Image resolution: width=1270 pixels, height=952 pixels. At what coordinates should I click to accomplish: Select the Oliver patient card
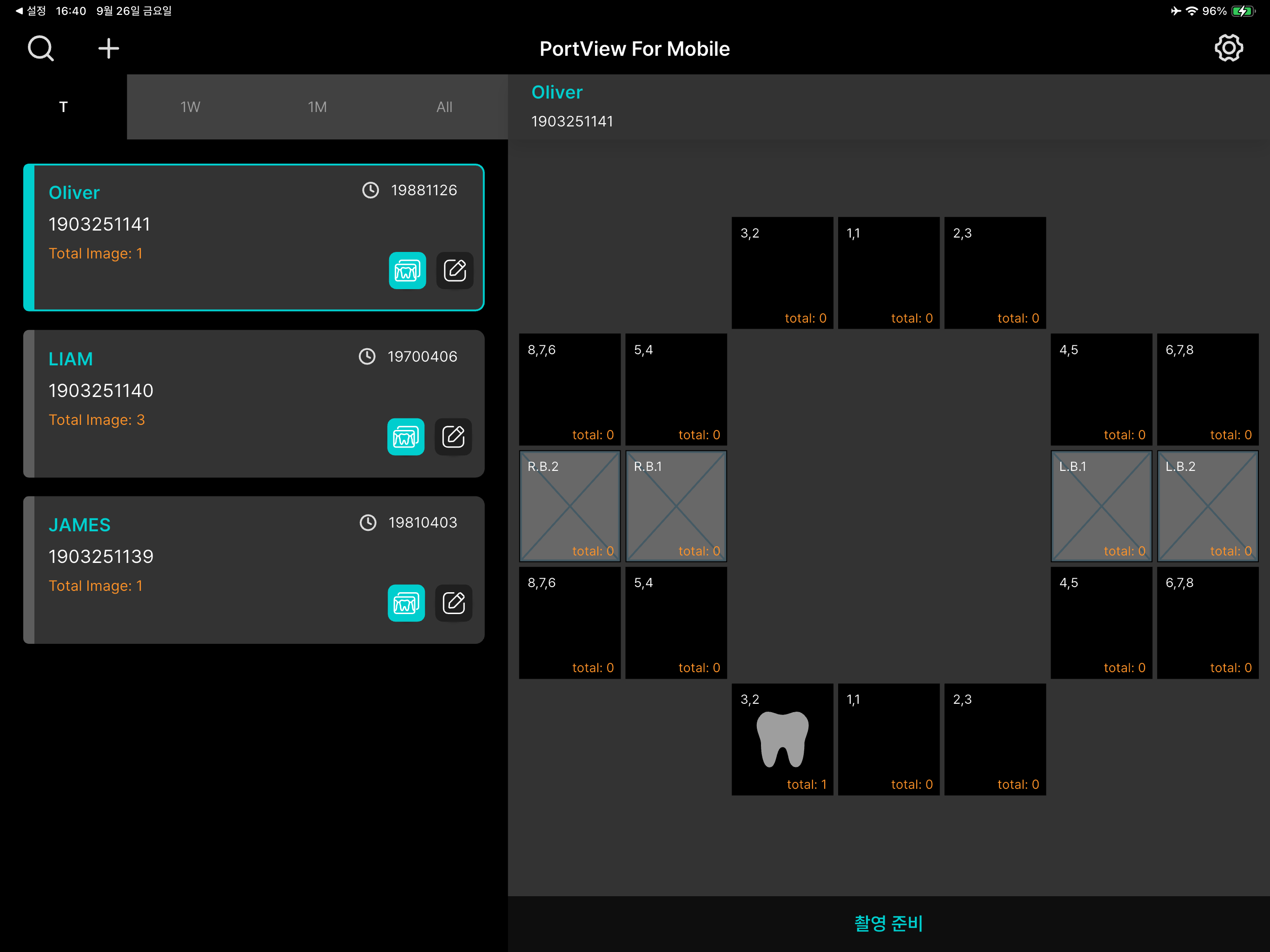point(254,237)
